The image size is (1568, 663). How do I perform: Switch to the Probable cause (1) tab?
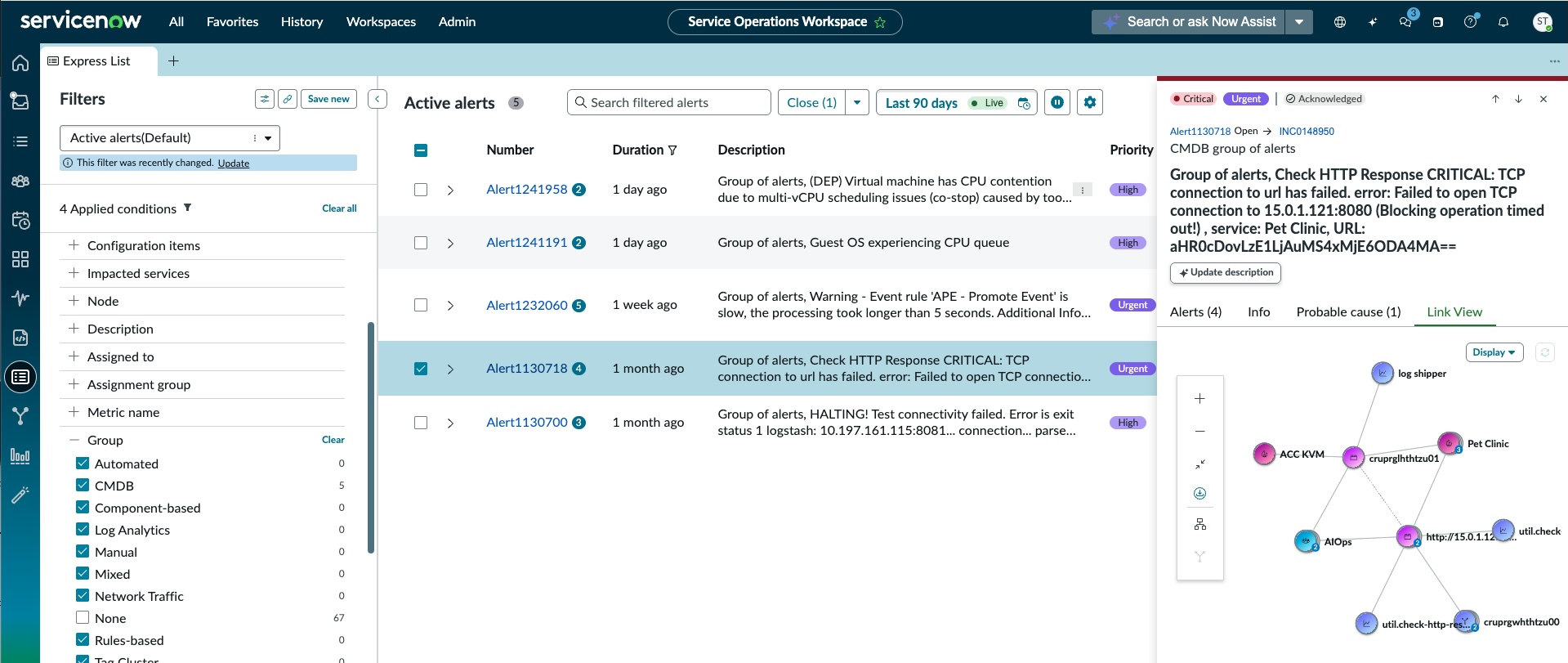[x=1348, y=312]
